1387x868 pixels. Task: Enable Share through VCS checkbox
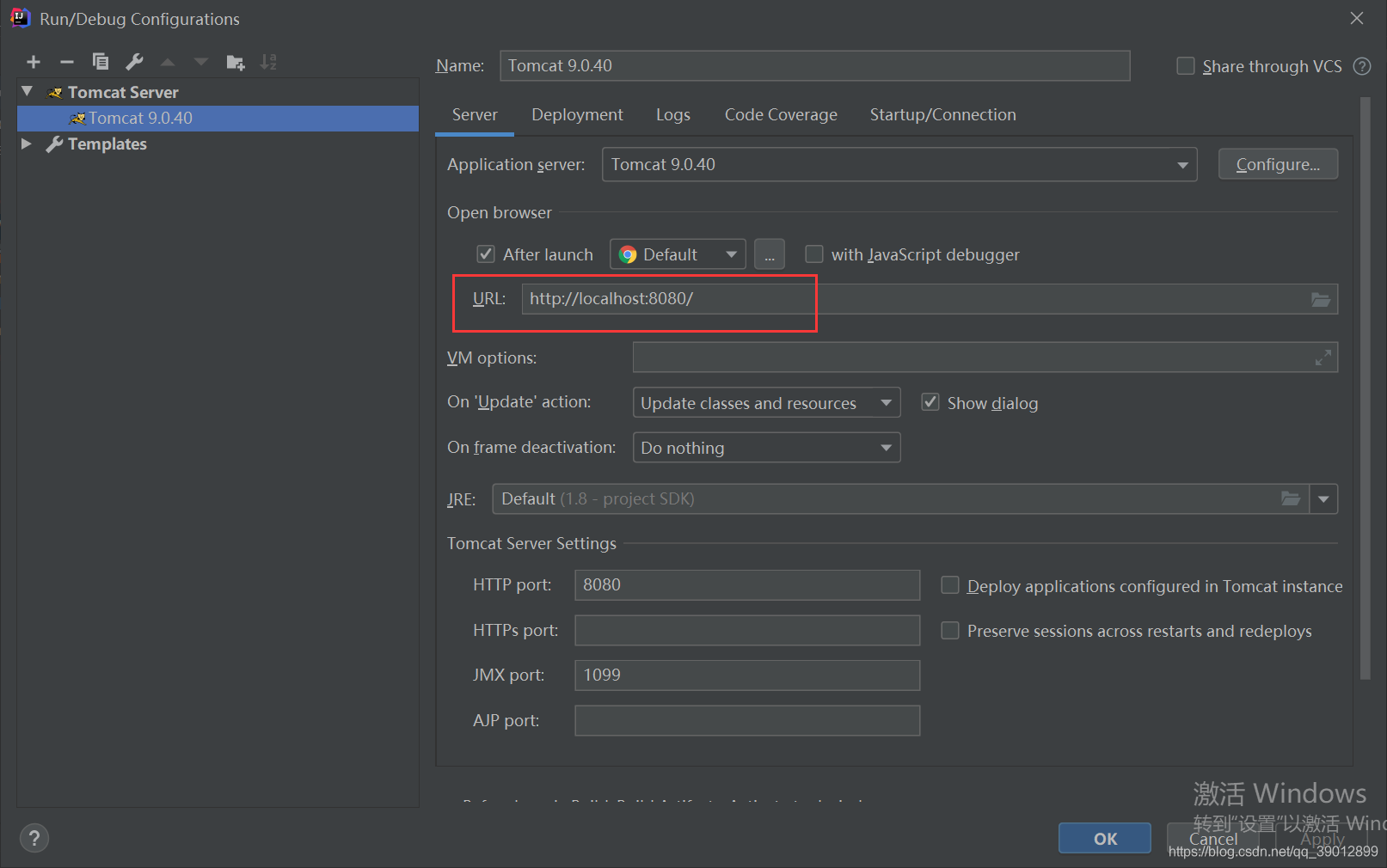click(1186, 66)
